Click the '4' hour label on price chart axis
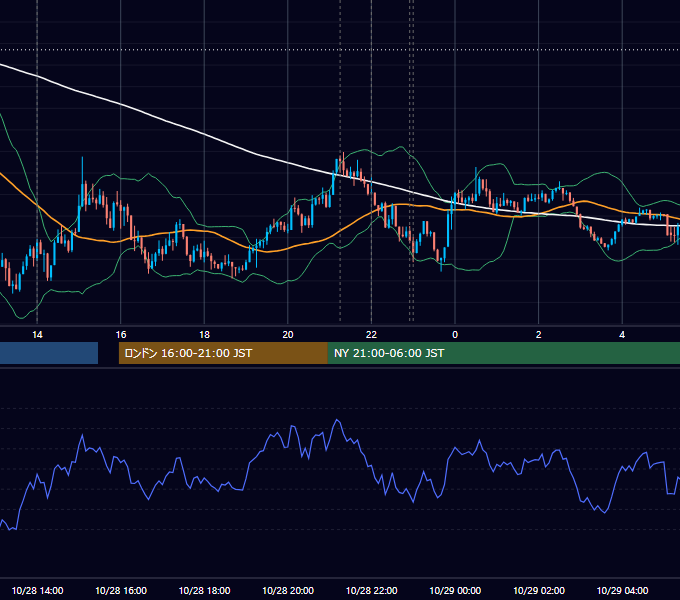Viewport: 680px width, 600px height. (x=622, y=335)
